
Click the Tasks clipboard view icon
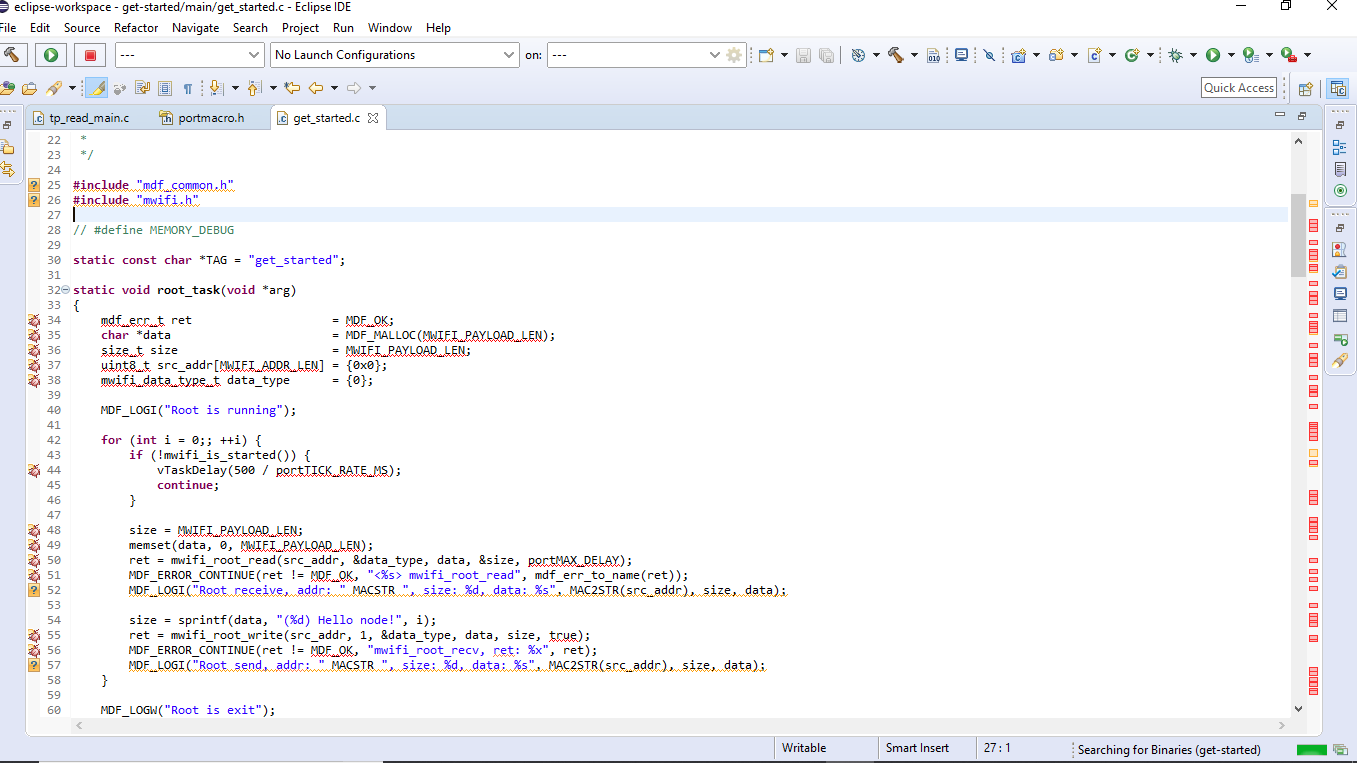coord(1340,272)
